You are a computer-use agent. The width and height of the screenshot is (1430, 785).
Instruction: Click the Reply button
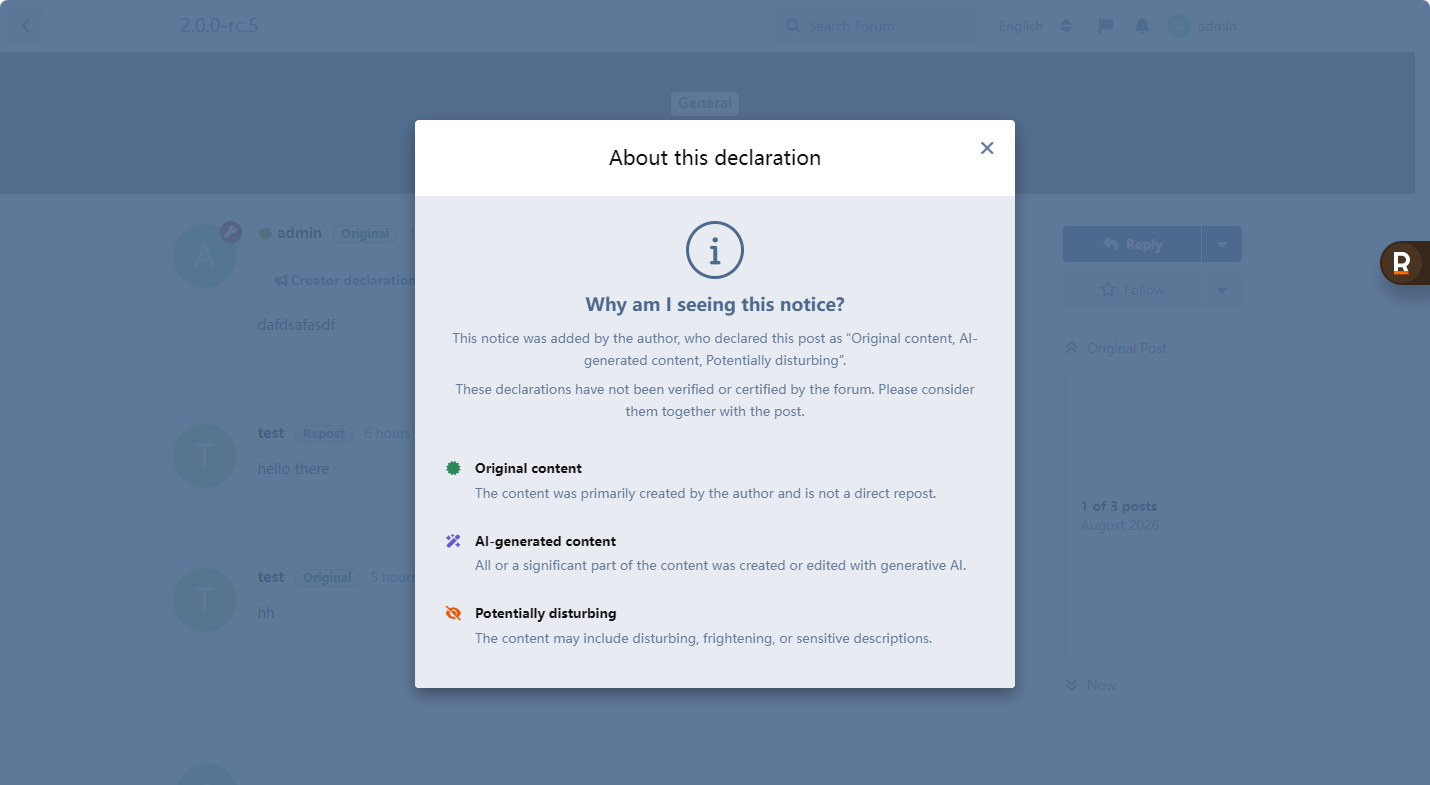pyautogui.click(x=1132, y=244)
